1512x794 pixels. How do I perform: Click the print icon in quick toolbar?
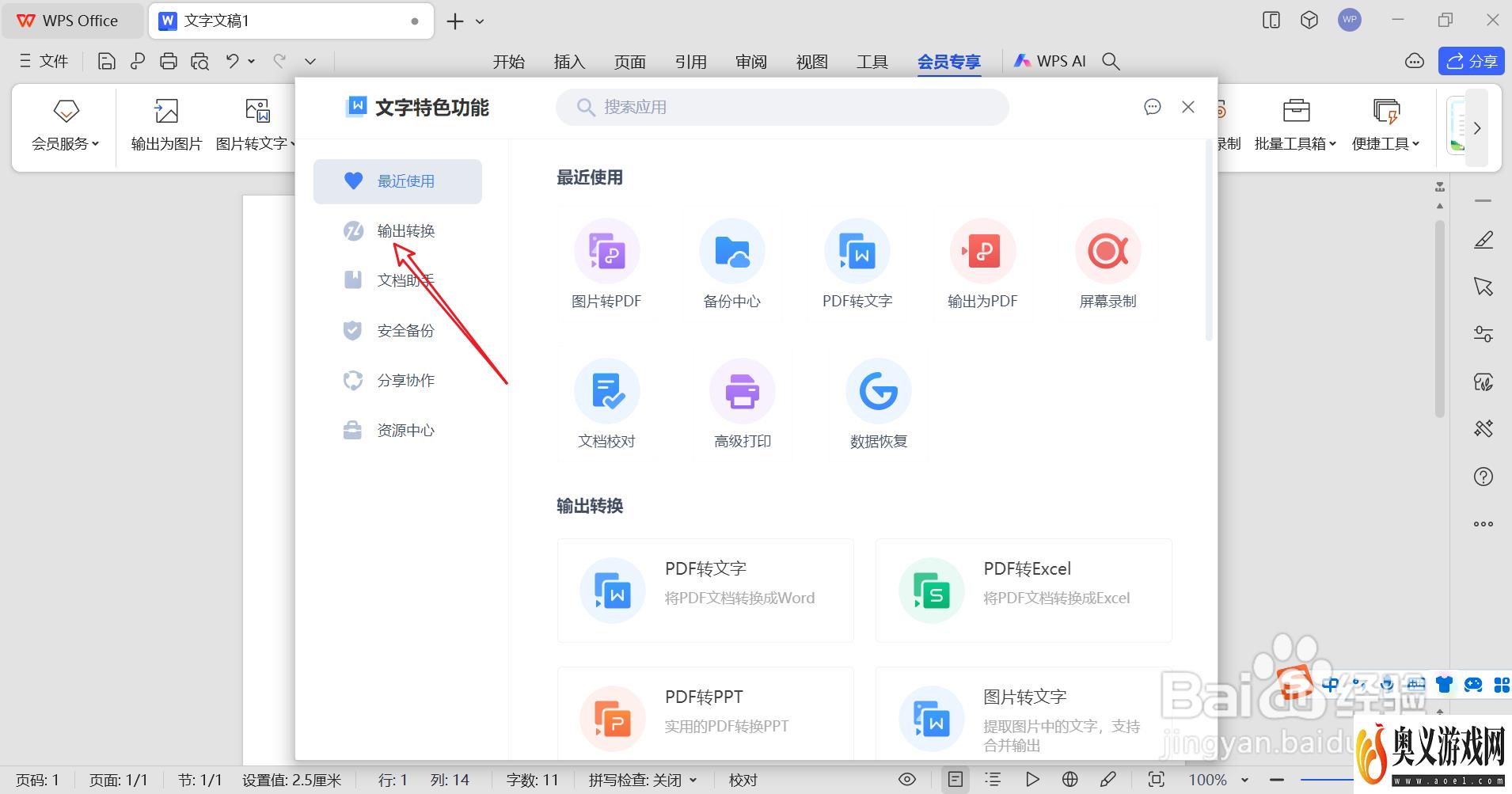tap(168, 61)
